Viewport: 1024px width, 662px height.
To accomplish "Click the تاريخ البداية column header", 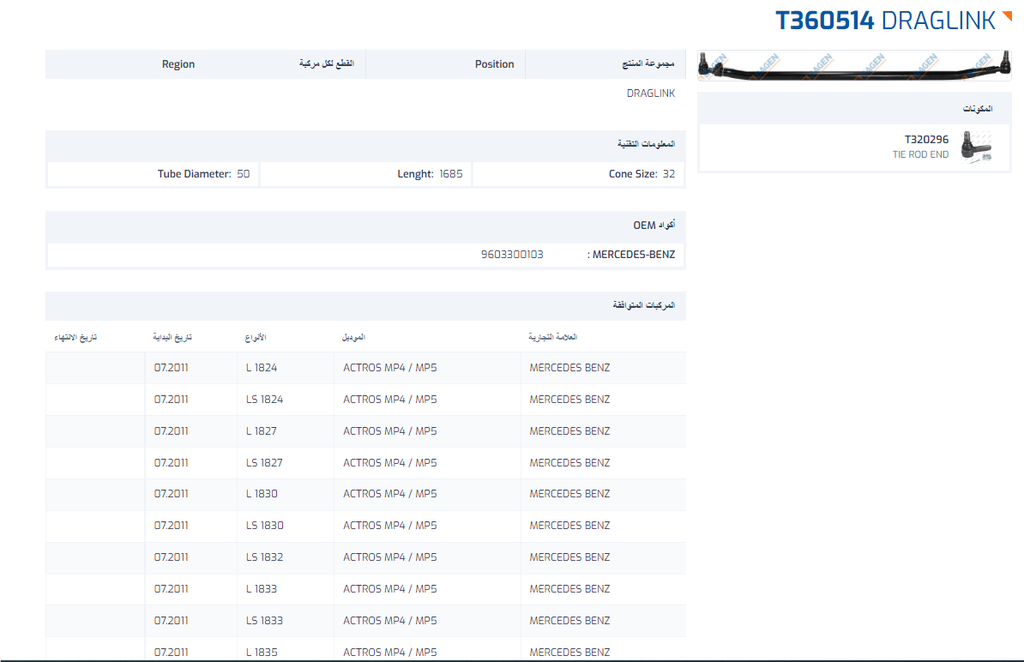I will point(172,338).
